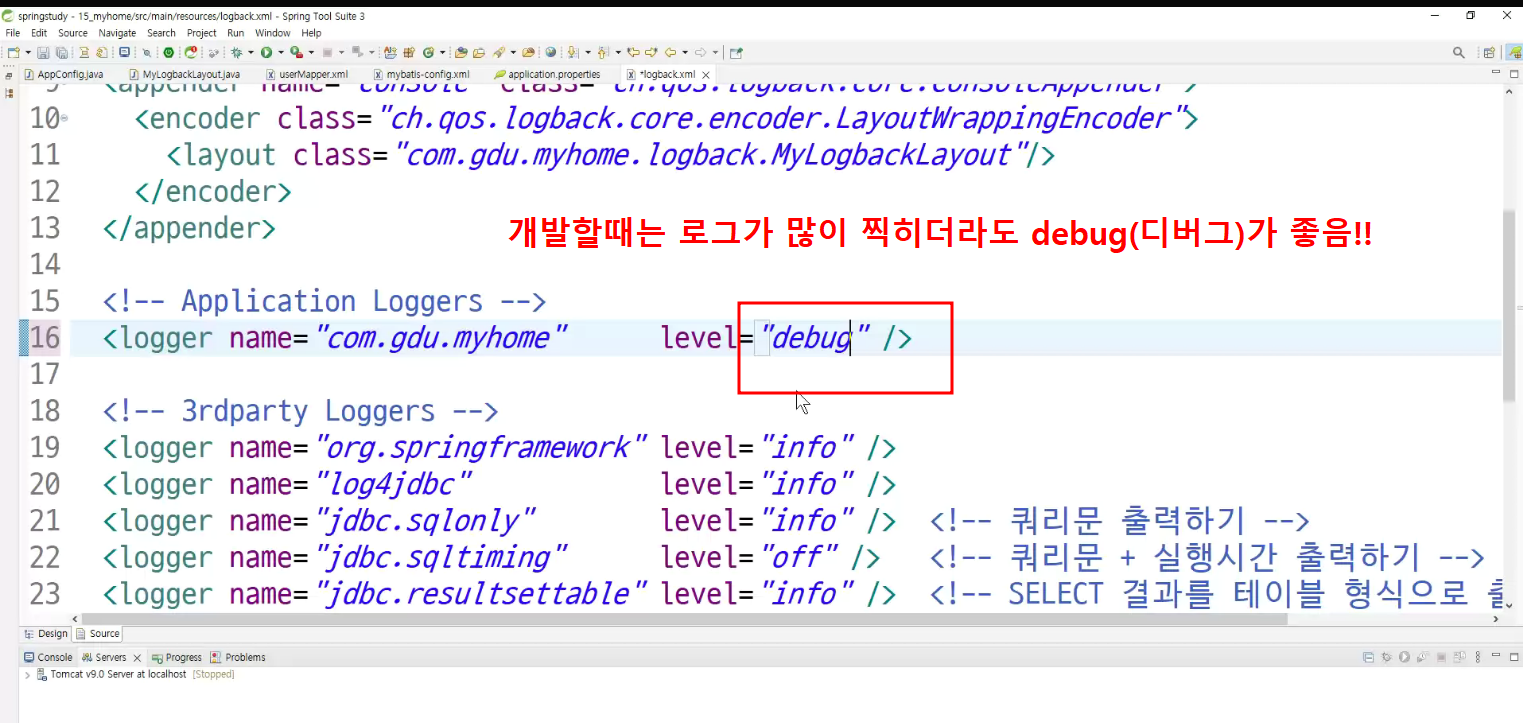The width and height of the screenshot is (1523, 723).
Task: Open the Back arrow's history dropdown
Action: coord(686,52)
